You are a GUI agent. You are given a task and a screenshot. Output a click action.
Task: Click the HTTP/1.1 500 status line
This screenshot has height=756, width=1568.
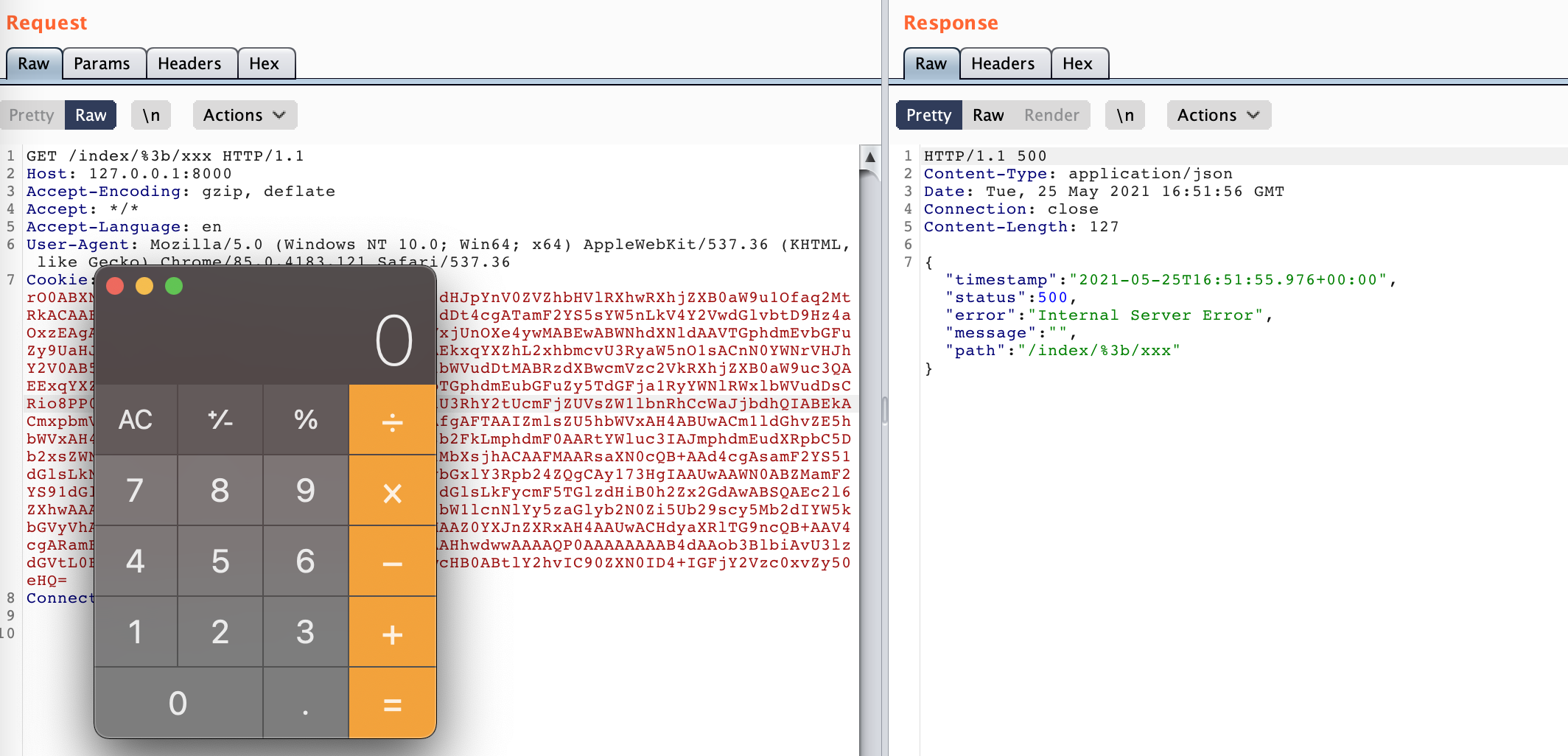[985, 156]
